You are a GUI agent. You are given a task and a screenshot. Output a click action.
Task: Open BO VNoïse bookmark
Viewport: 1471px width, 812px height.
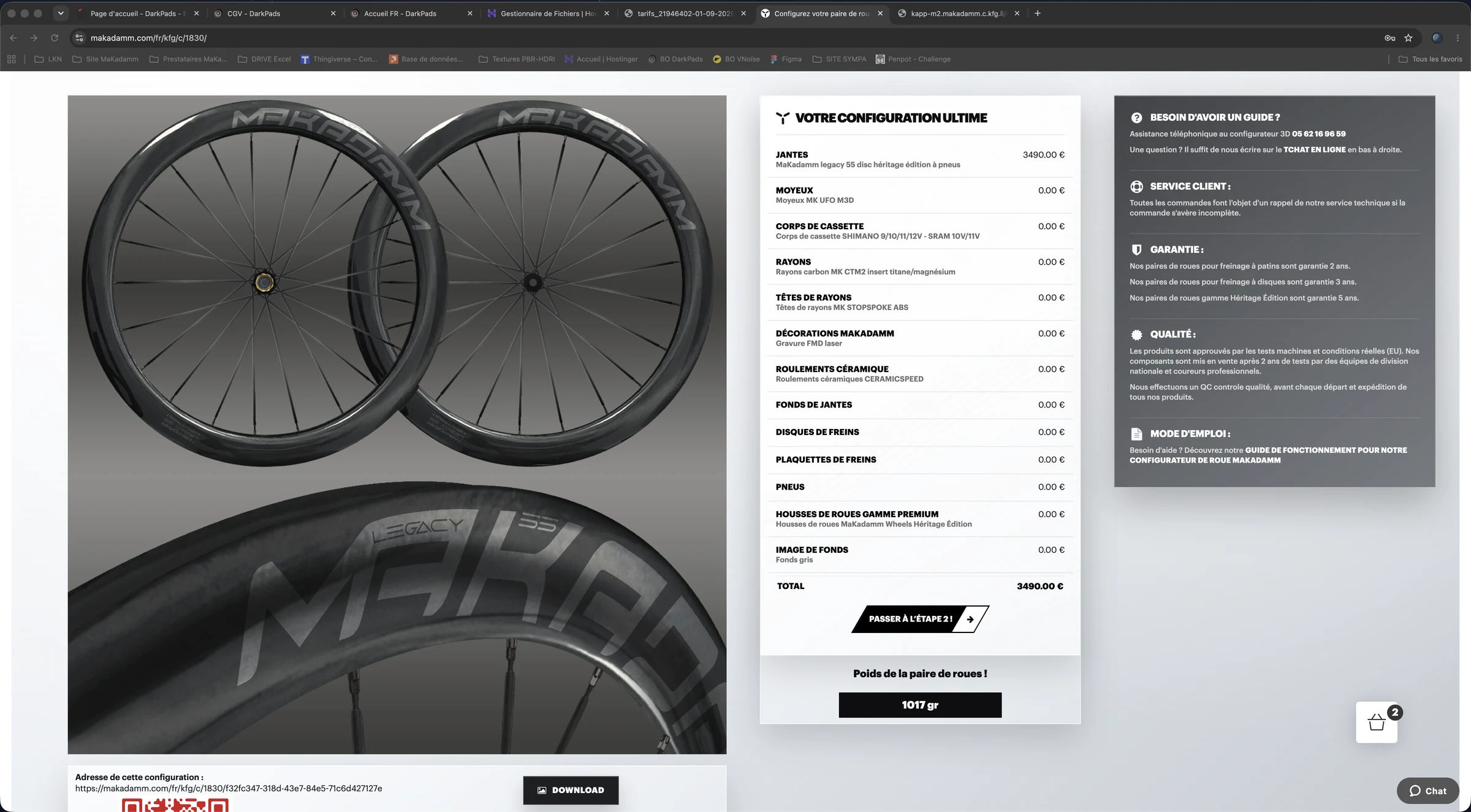pyautogui.click(x=736, y=59)
